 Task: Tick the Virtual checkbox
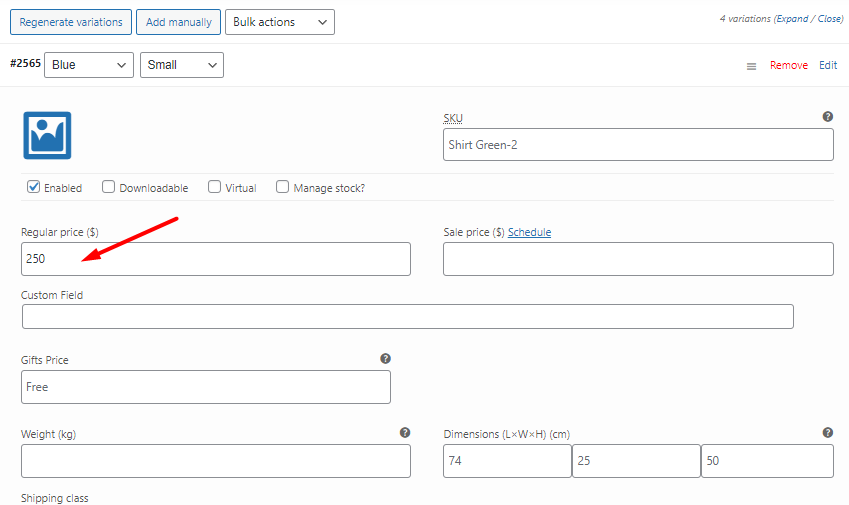click(x=214, y=187)
